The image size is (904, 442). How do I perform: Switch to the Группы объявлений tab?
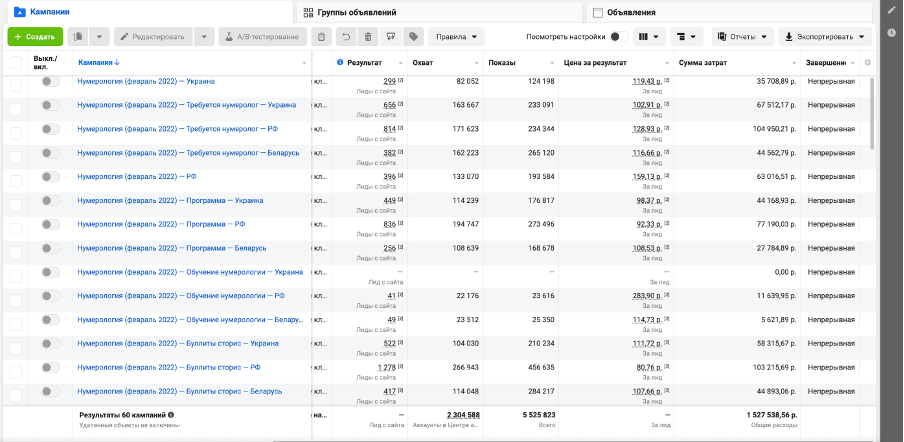[x=357, y=12]
